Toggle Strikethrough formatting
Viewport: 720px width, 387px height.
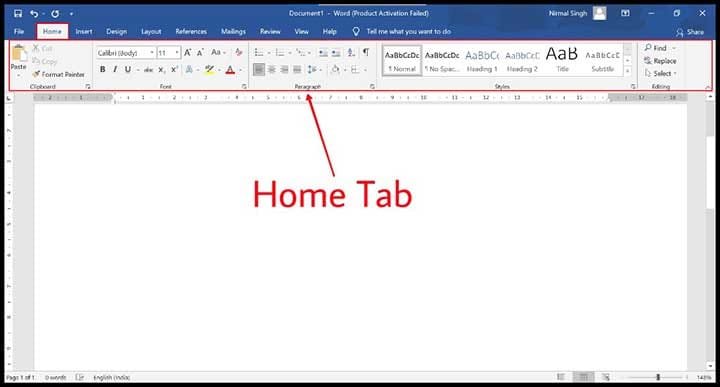pos(148,70)
